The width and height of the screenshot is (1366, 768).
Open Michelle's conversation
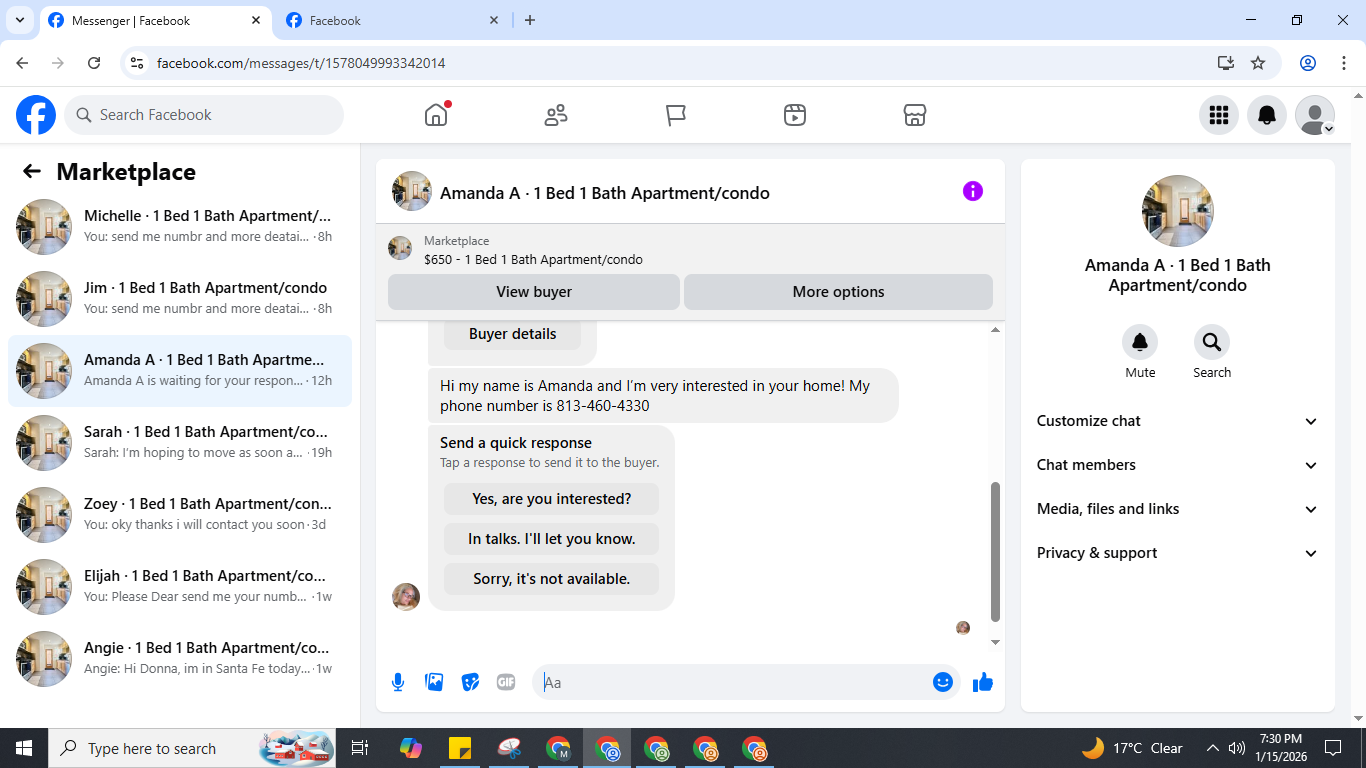coord(180,227)
